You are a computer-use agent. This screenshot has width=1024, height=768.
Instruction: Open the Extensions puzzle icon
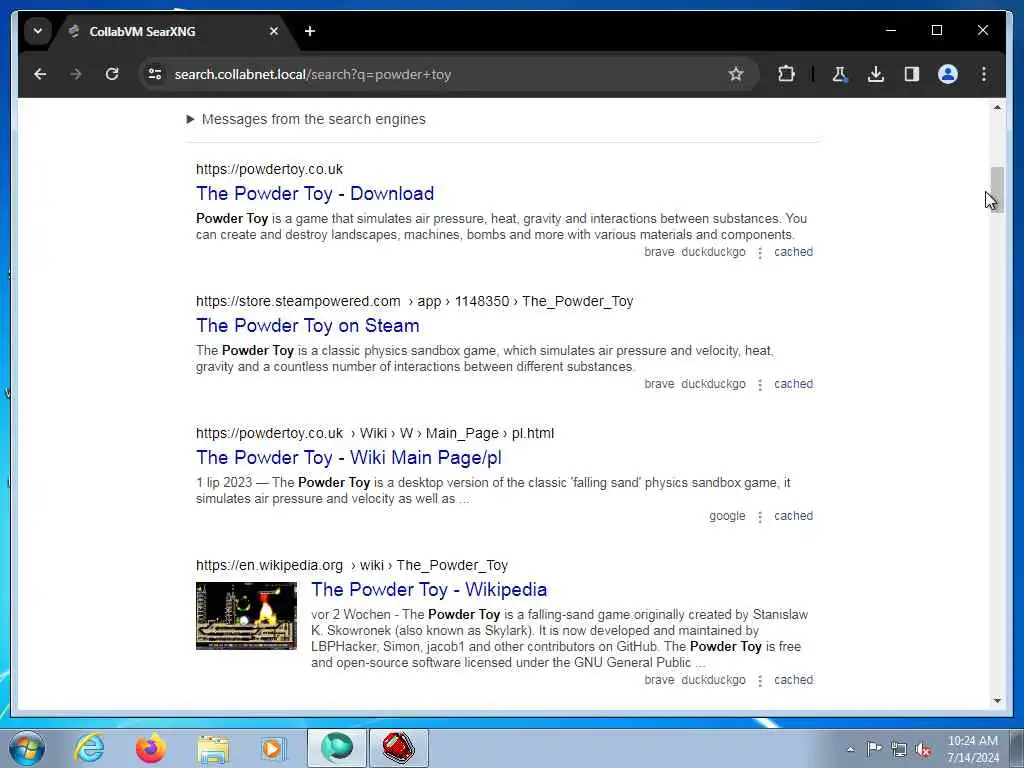pos(787,74)
